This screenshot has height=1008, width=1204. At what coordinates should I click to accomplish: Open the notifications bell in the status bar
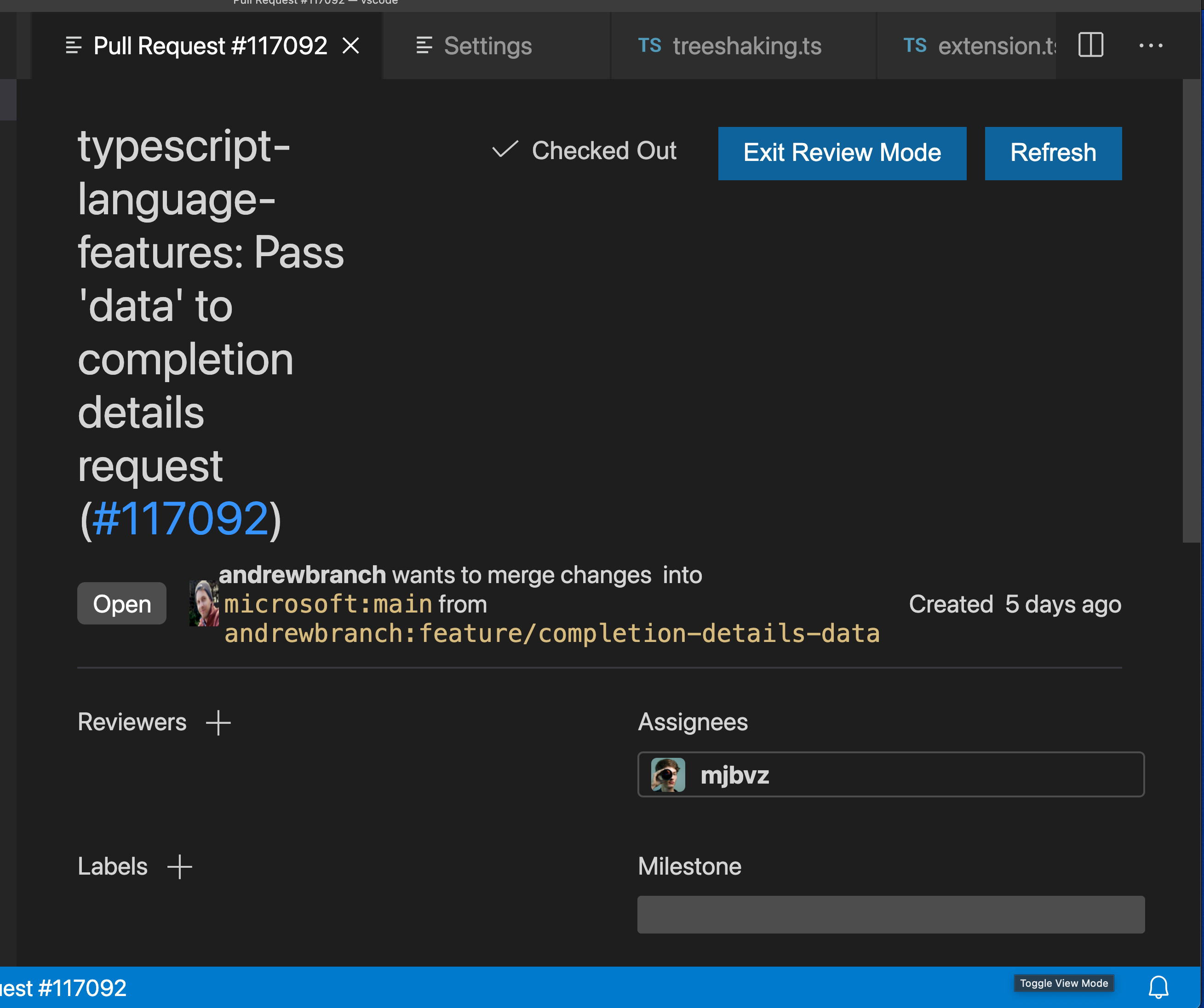point(1158,987)
